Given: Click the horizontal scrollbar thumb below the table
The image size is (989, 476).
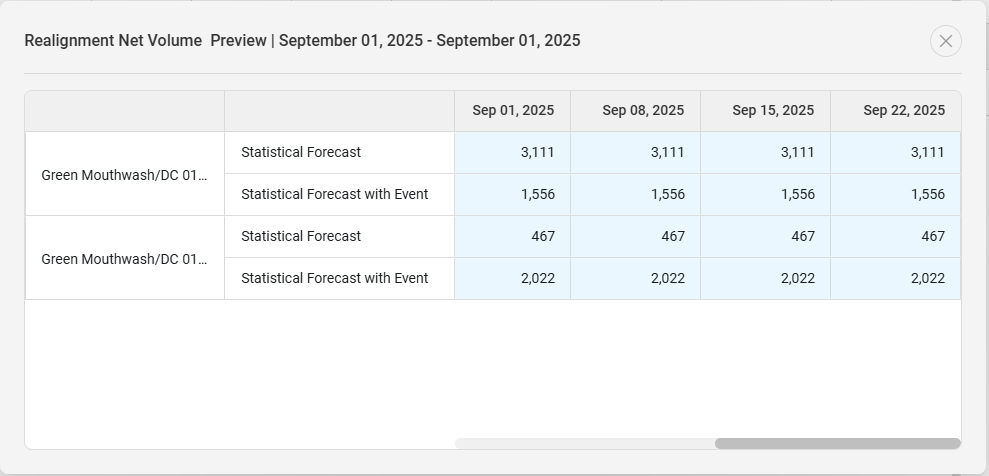Looking at the screenshot, I should coord(837,444).
